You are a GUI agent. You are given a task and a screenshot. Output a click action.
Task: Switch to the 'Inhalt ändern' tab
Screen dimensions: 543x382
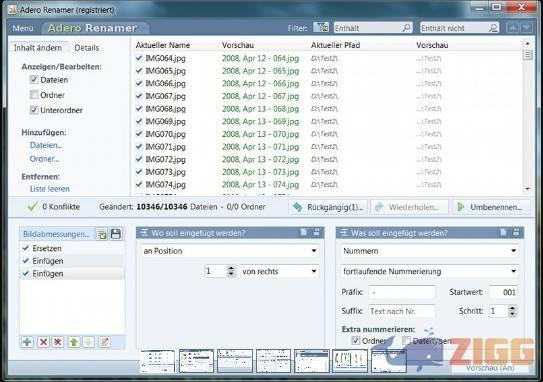pyautogui.click(x=38, y=48)
